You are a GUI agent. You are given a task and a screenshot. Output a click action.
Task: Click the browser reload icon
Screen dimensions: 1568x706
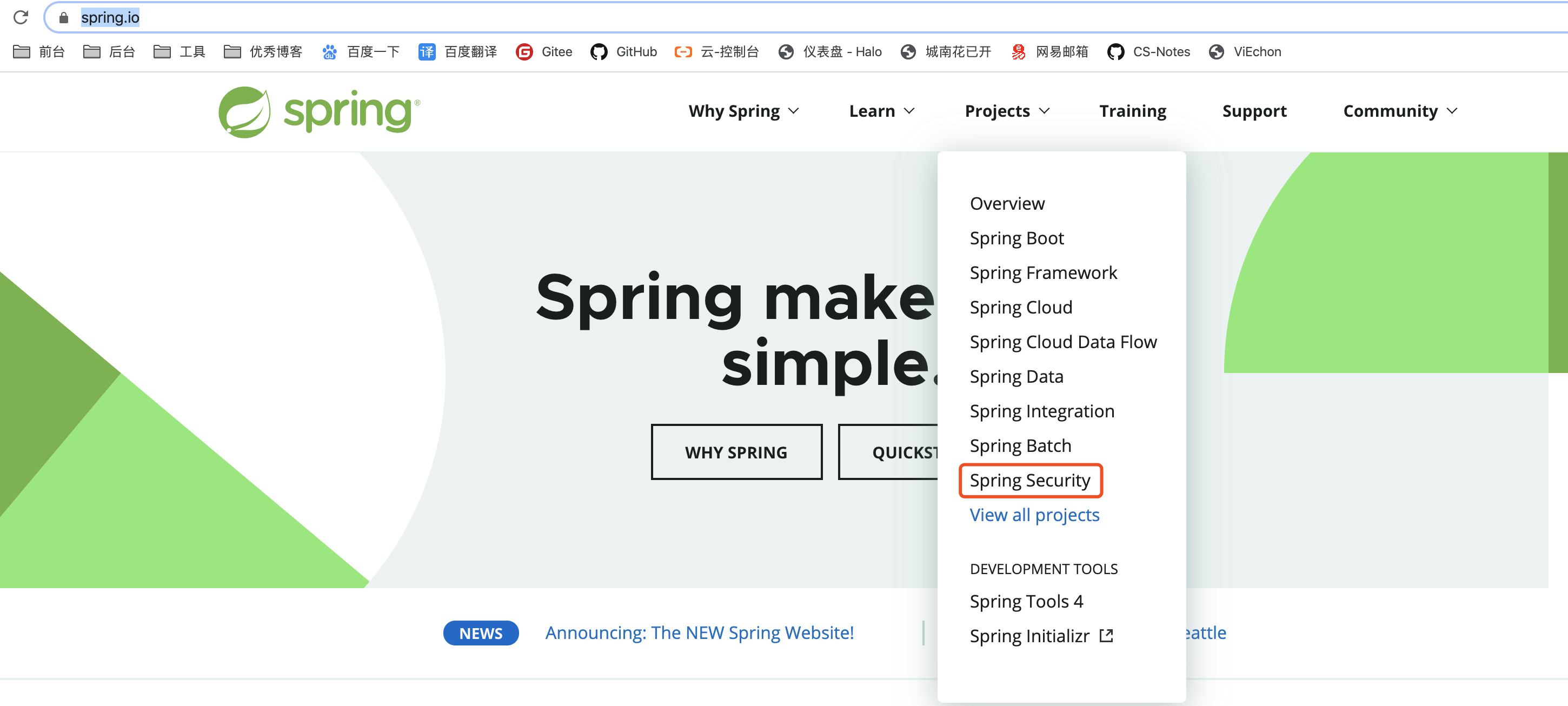[x=21, y=17]
